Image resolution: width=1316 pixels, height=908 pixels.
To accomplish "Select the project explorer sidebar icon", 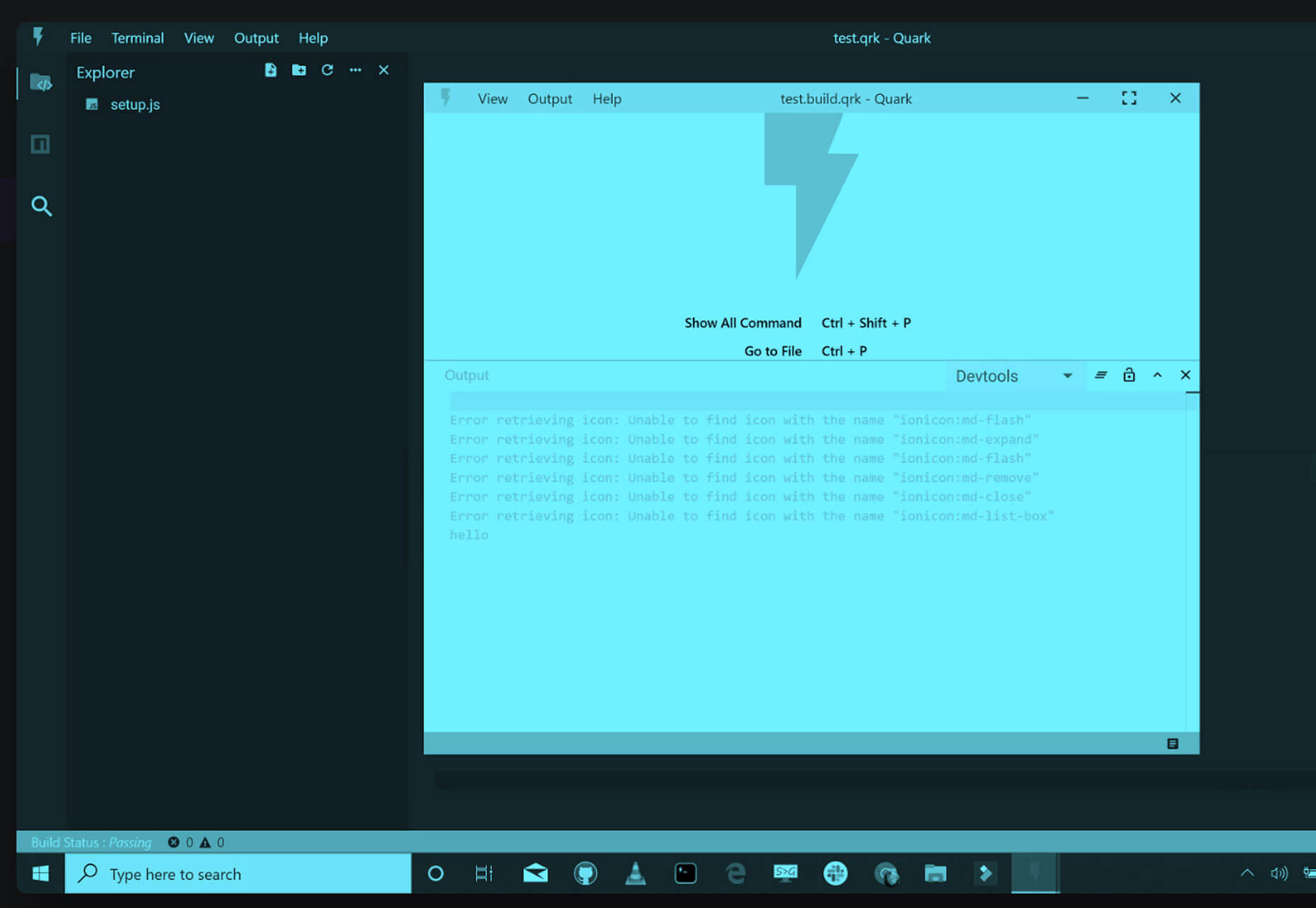I will (41, 83).
